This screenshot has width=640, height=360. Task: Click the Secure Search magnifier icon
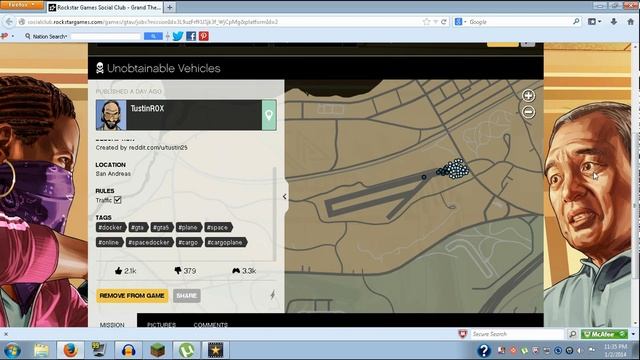tap(573, 334)
